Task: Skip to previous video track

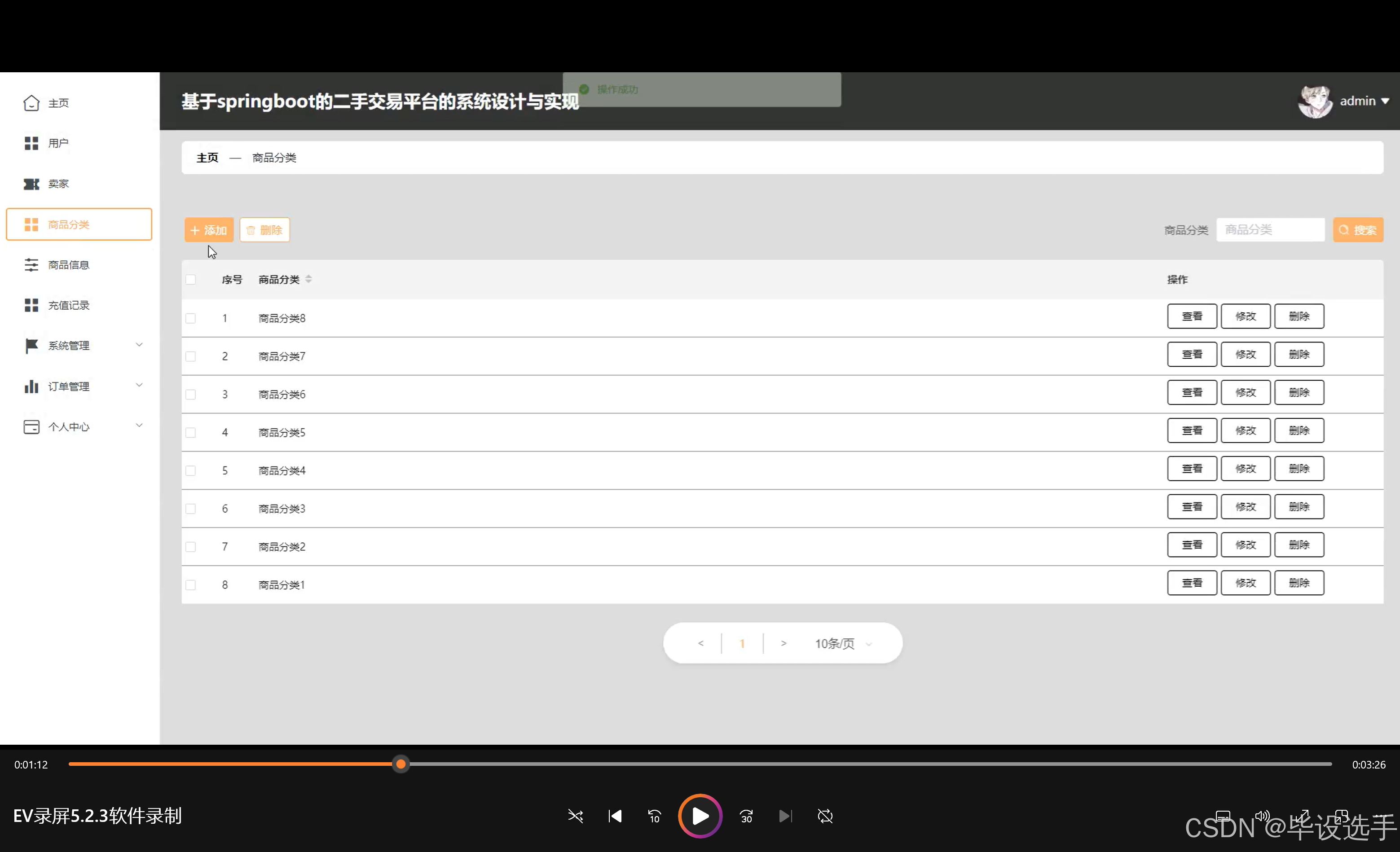Action: pos(615,816)
